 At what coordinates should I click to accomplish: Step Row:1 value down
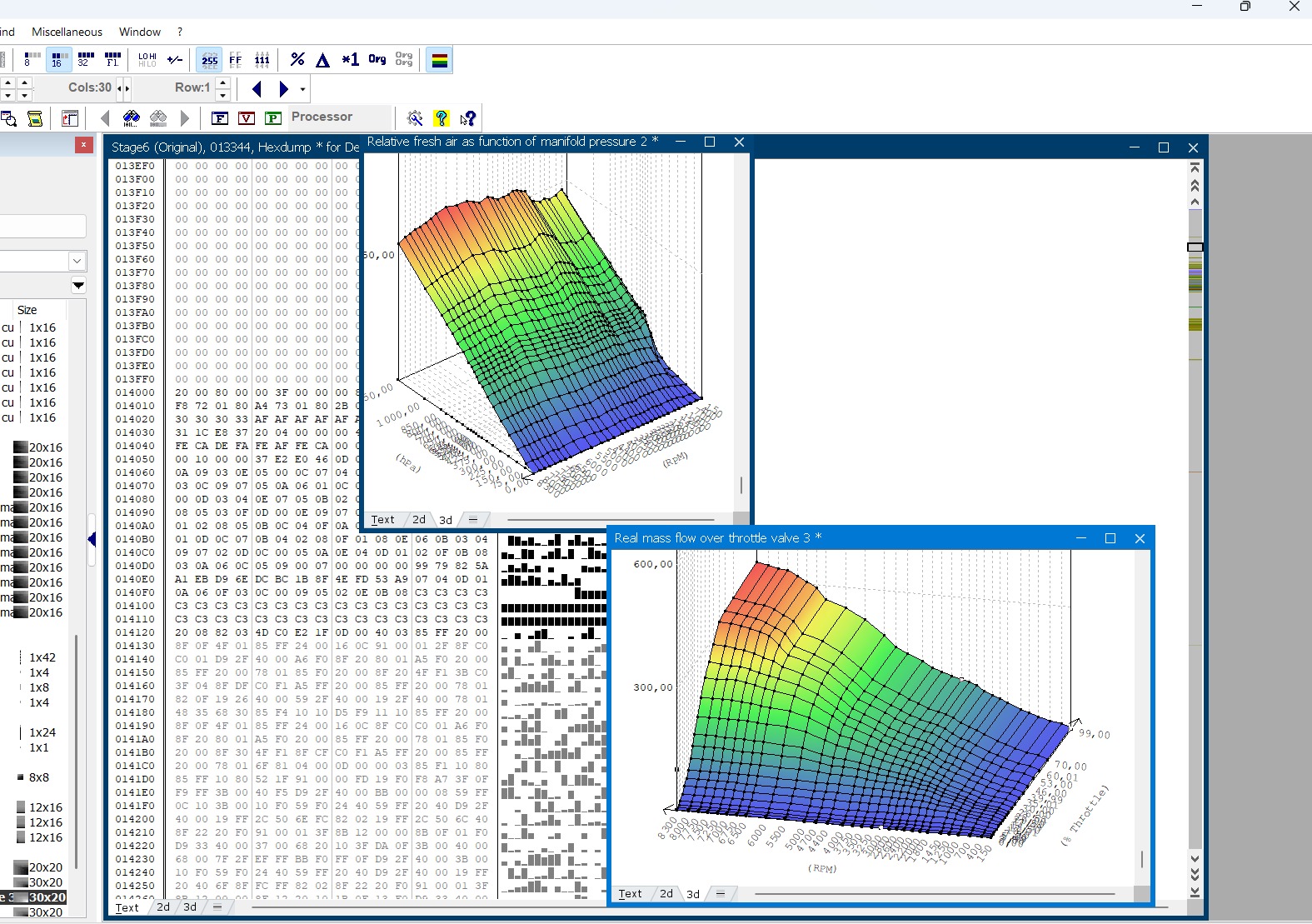coord(222,94)
